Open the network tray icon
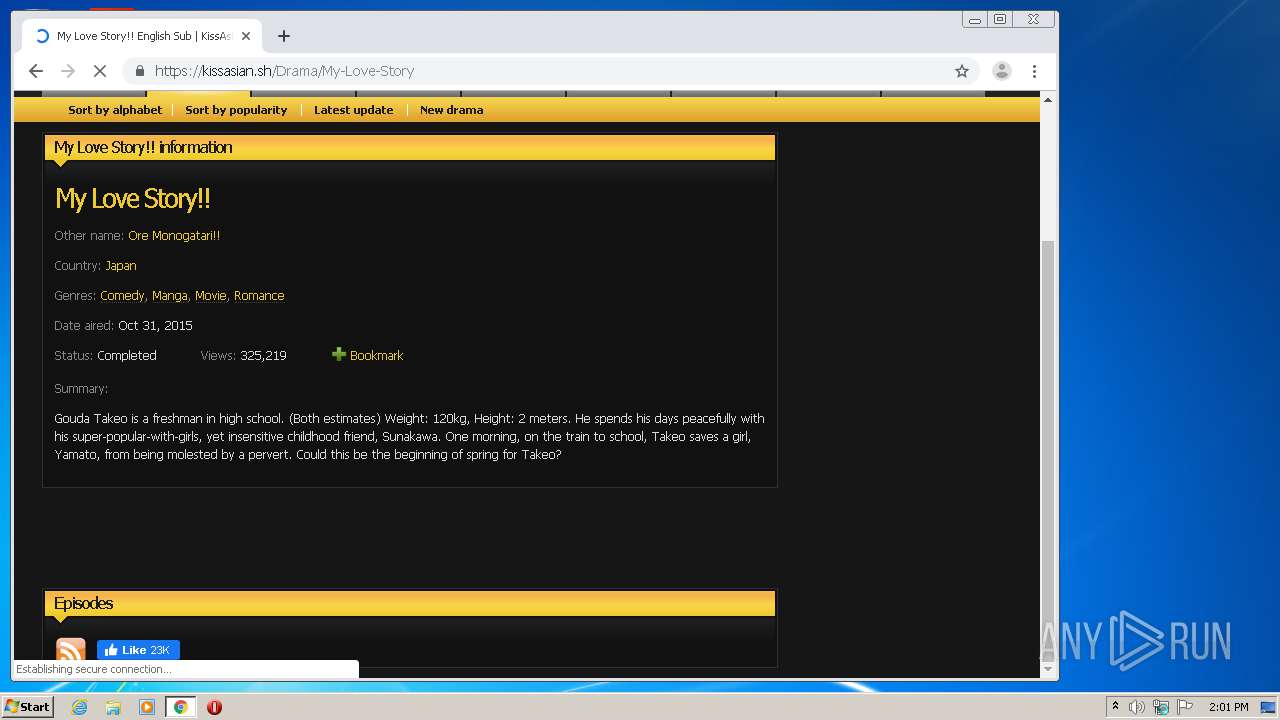This screenshot has height=720, width=1280. 1161,707
